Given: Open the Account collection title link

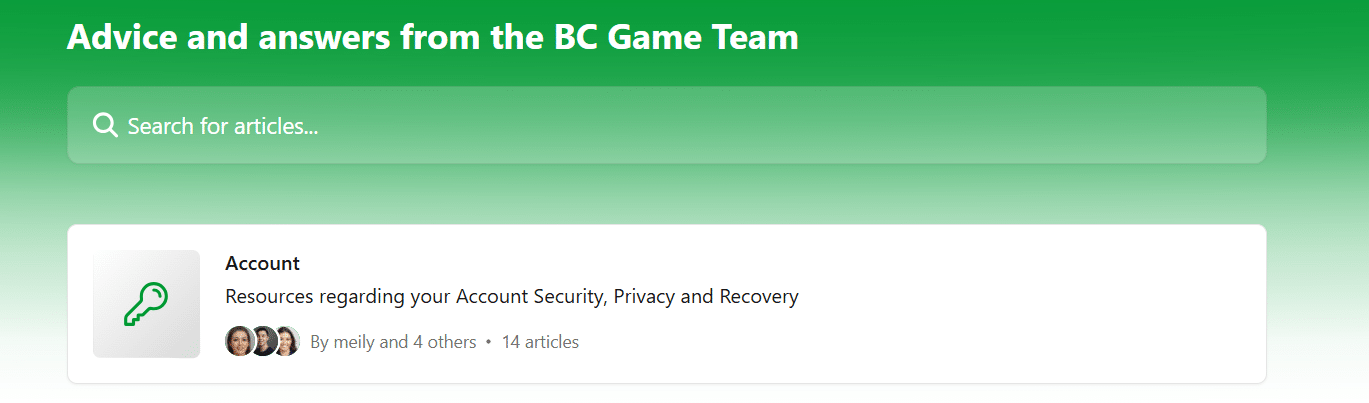Looking at the screenshot, I should (x=262, y=264).
